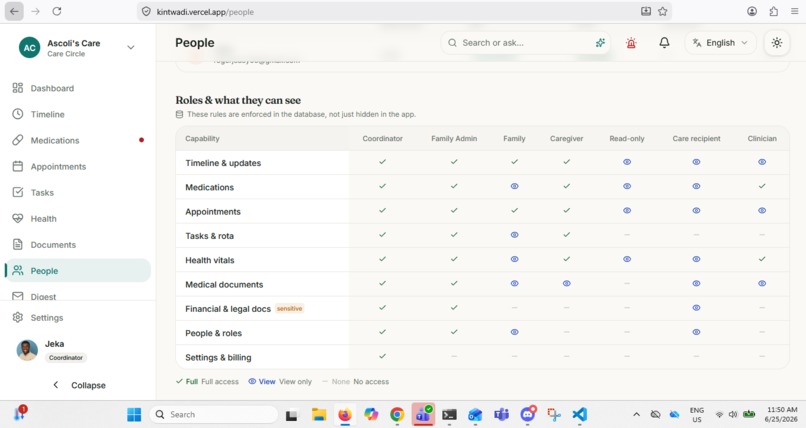Click the AI sparkle icon in search box
806x428 pixels.
[600, 43]
